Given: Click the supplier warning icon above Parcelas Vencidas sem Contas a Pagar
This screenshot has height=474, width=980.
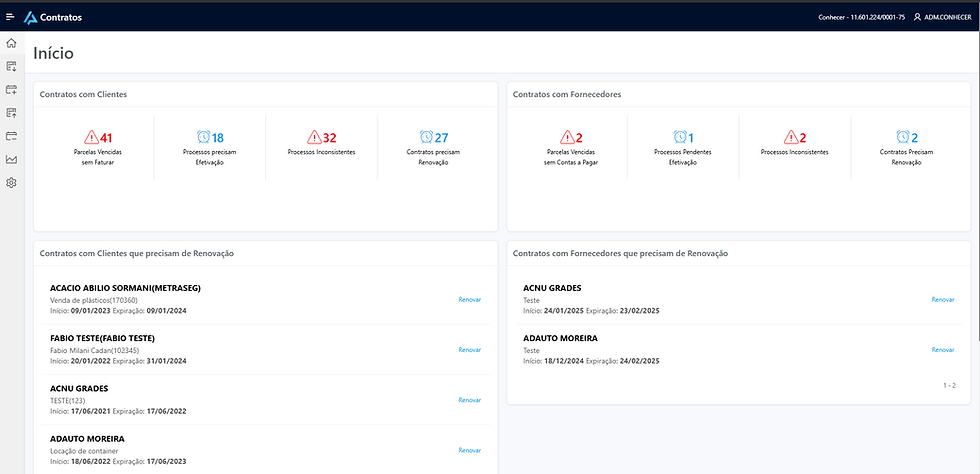Looking at the screenshot, I should click(x=568, y=137).
